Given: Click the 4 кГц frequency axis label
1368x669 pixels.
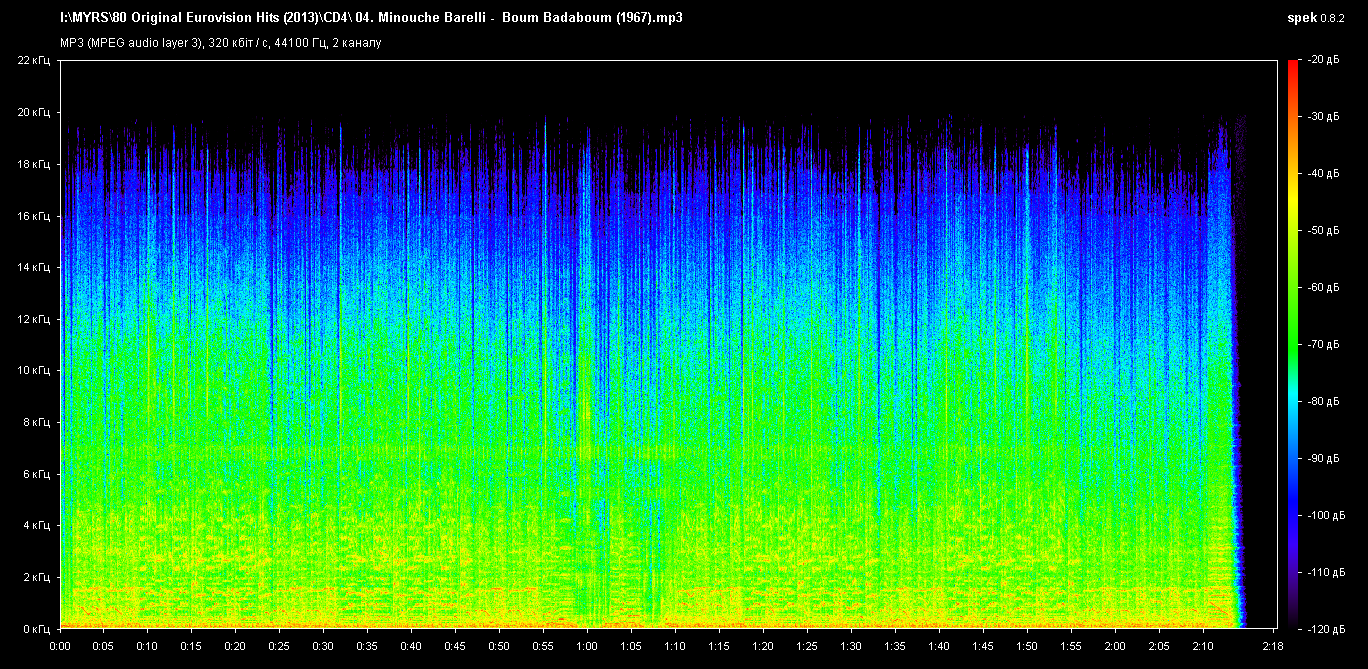Looking at the screenshot, I should 37,526.
